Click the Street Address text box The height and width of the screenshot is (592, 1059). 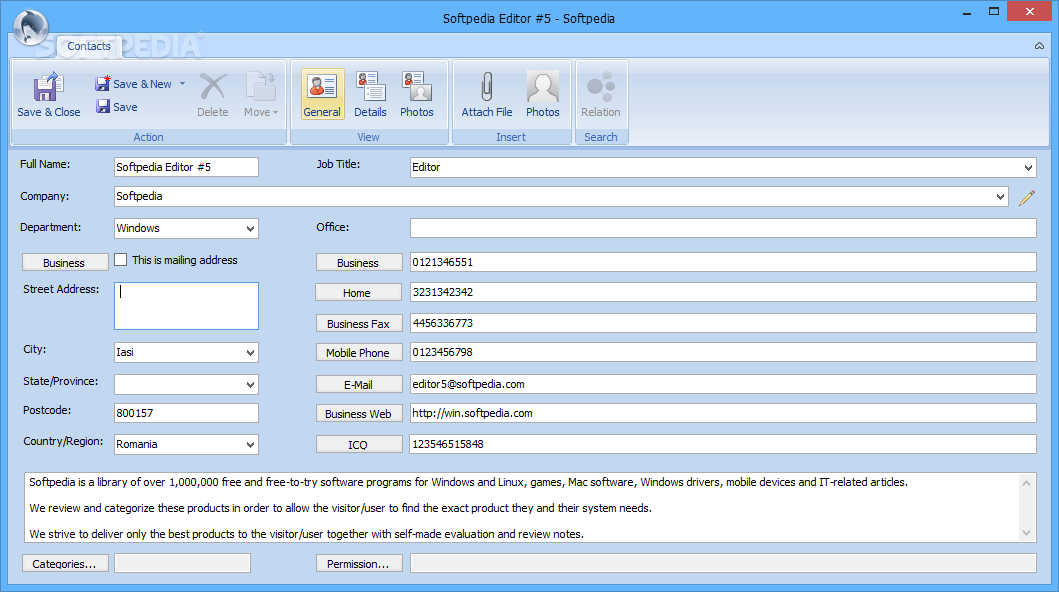pos(186,306)
